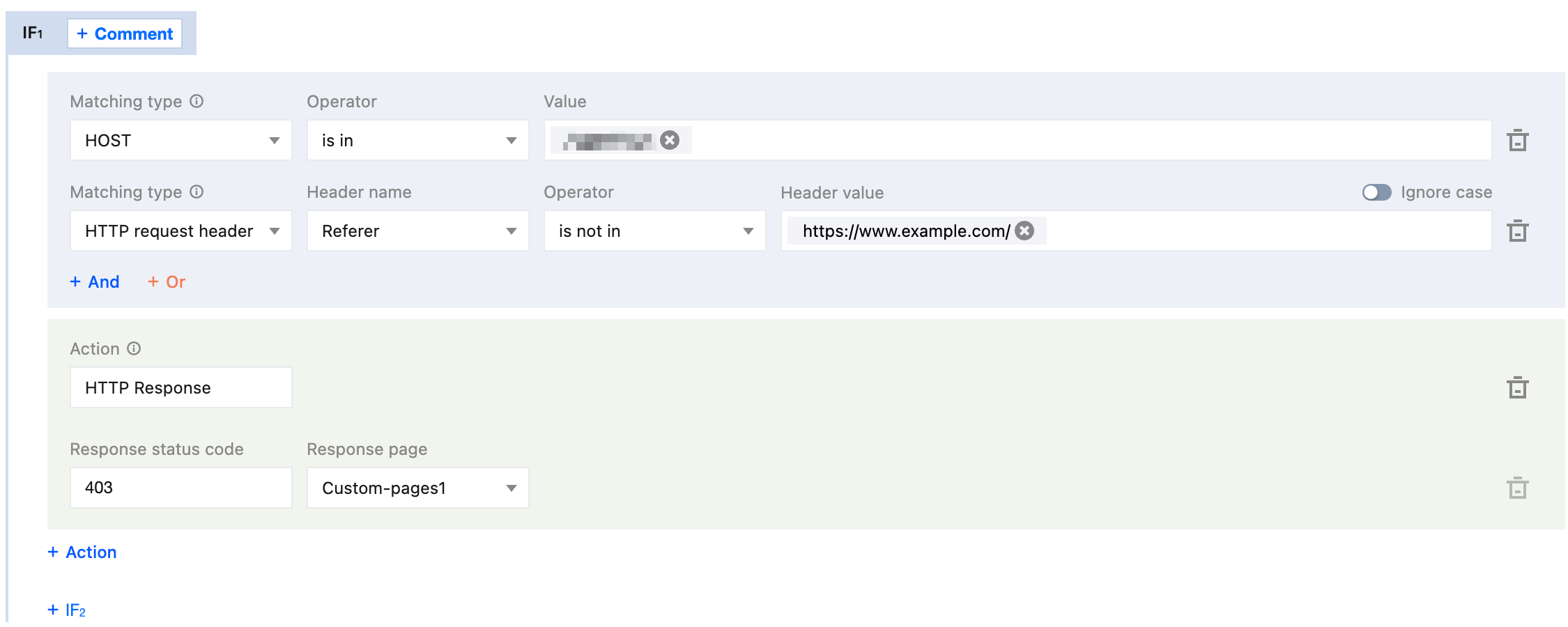Click the Response status code field

point(181,488)
